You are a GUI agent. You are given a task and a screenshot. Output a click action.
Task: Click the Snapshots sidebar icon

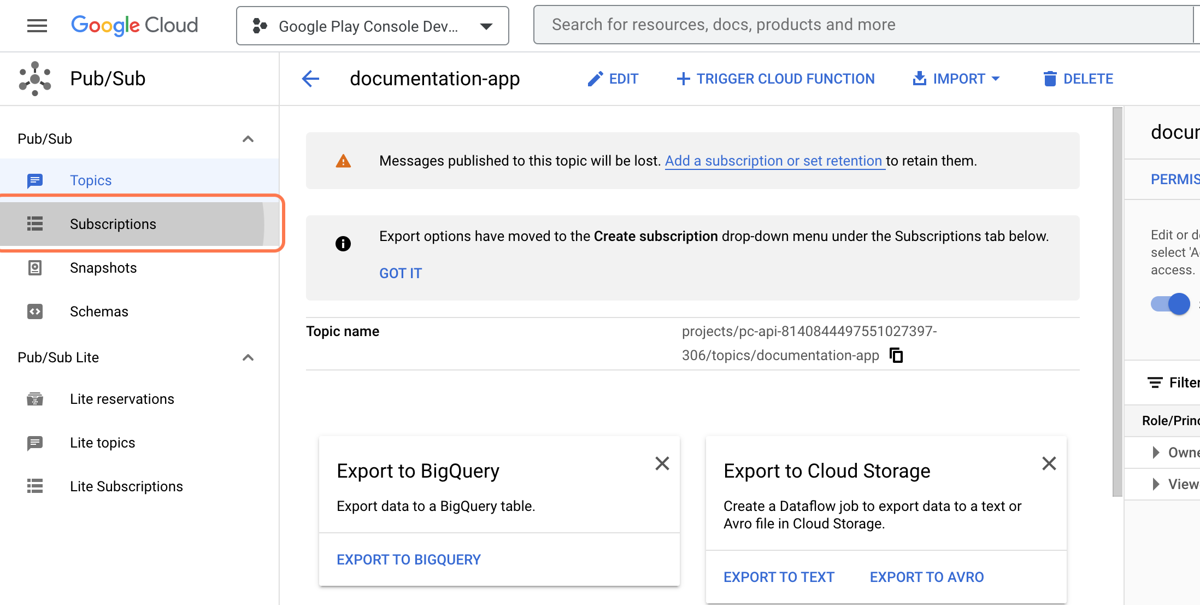(35, 268)
